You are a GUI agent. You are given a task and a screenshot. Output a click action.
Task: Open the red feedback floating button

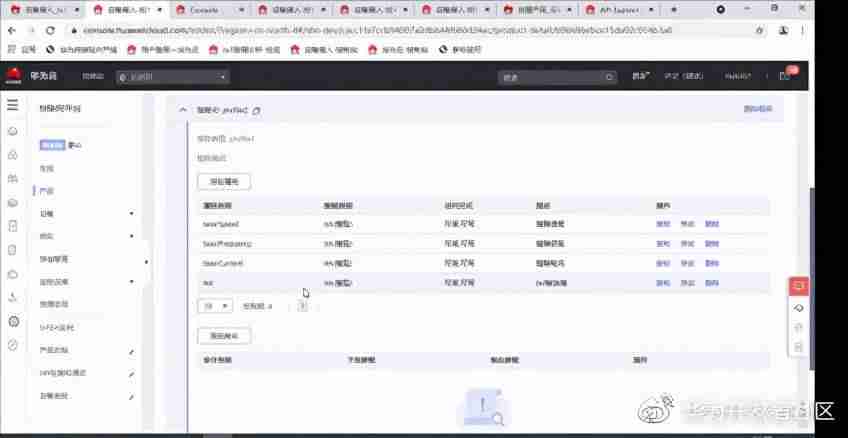click(799, 286)
